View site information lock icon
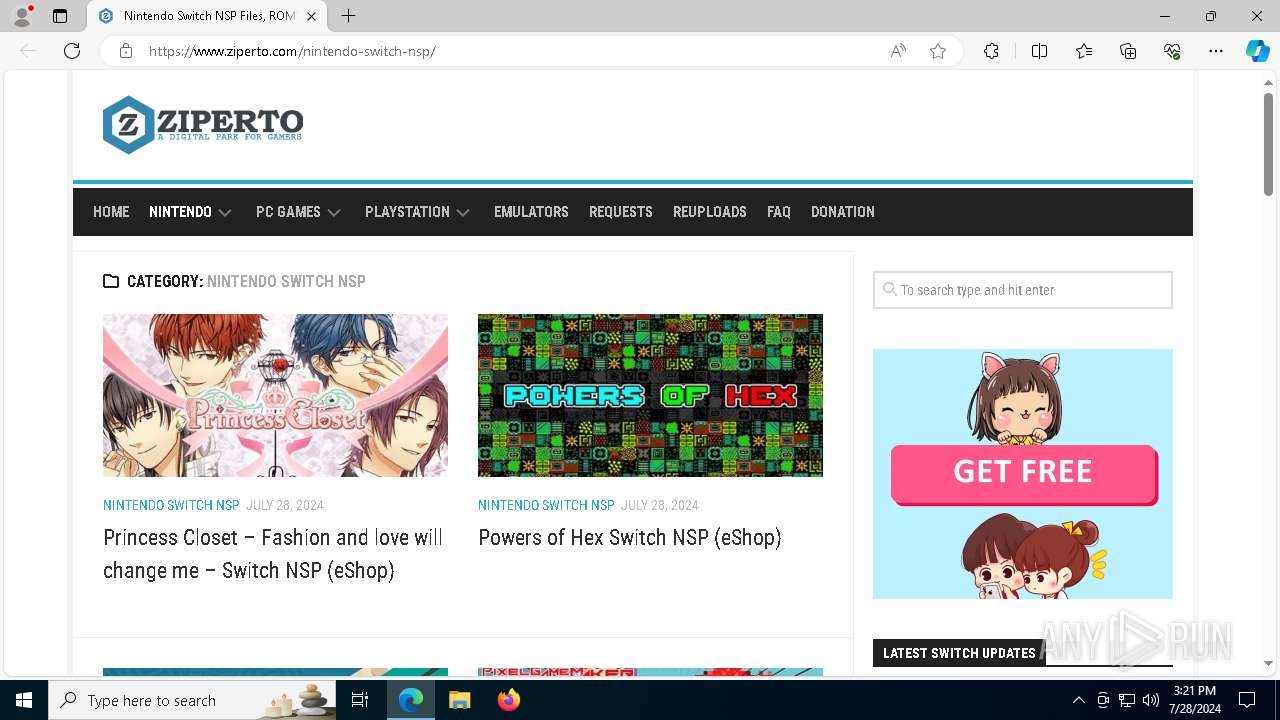 tap(126, 51)
